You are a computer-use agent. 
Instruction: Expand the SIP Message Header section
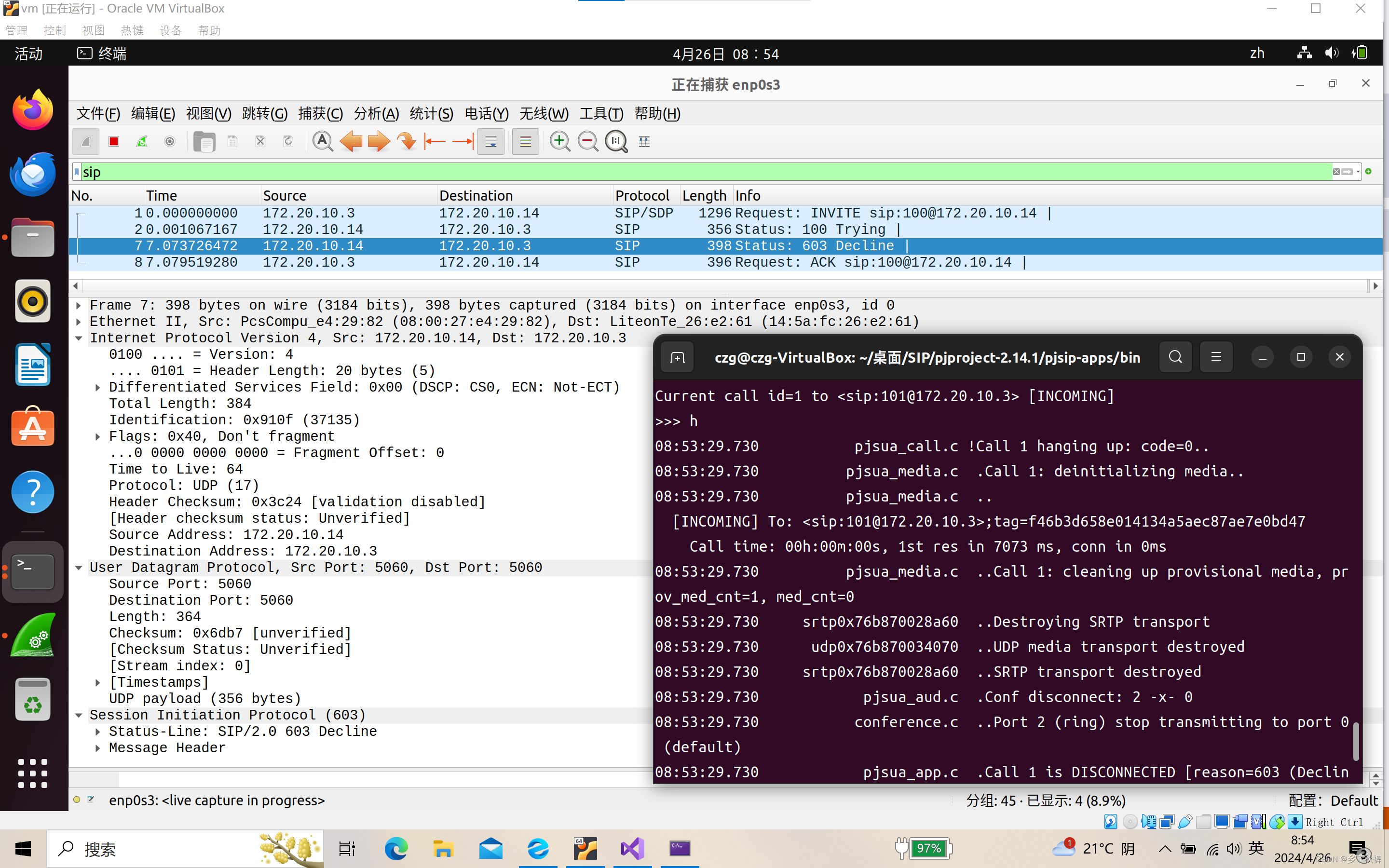[x=97, y=747]
